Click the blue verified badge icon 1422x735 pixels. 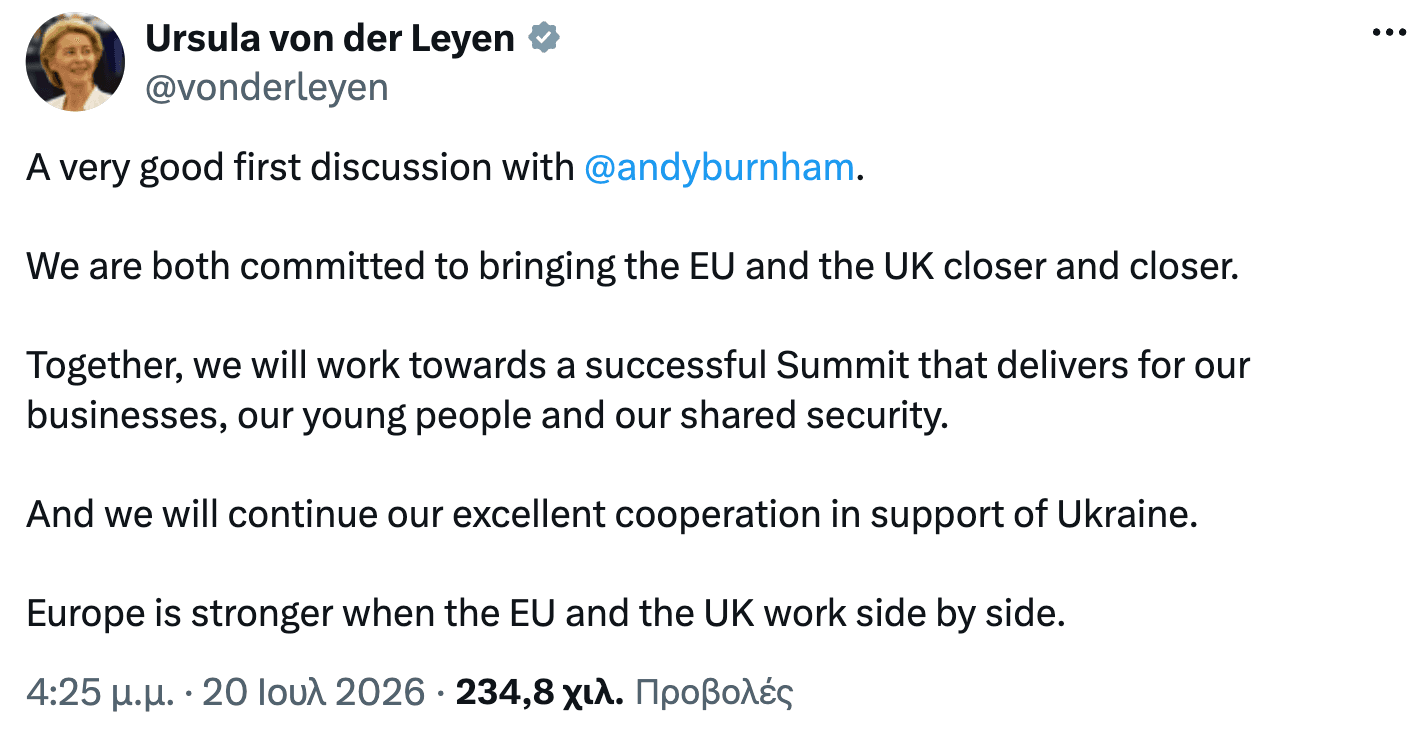(544, 39)
